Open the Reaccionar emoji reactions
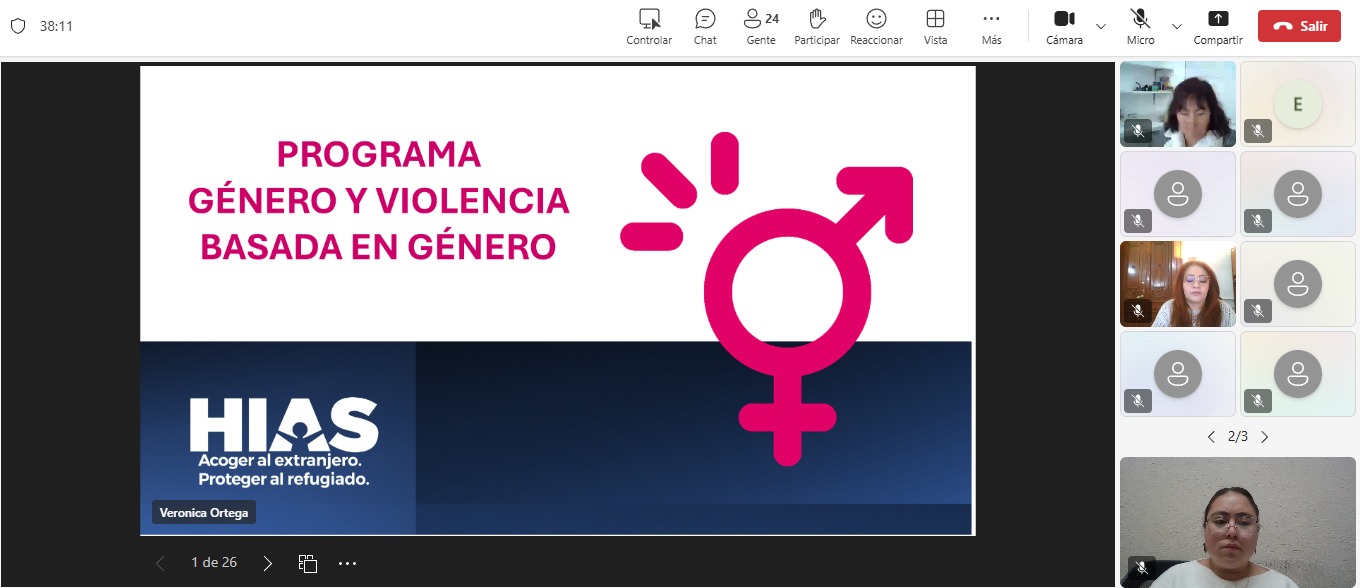 click(876, 20)
